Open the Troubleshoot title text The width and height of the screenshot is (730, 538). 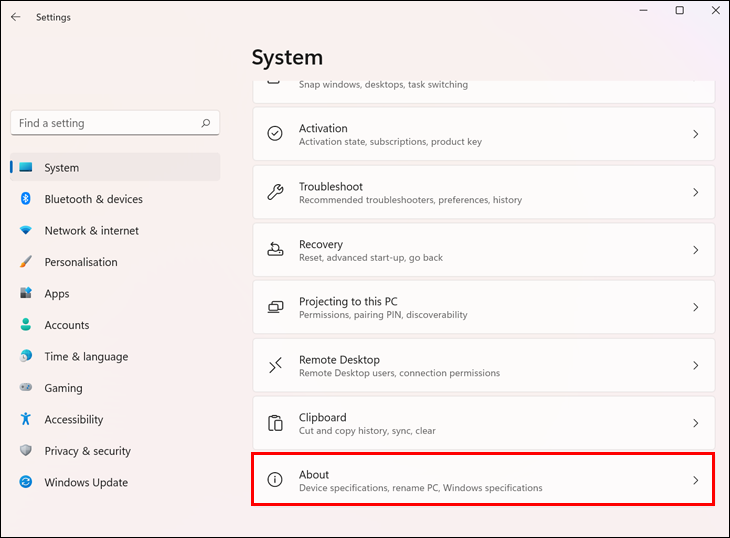[x=331, y=186]
